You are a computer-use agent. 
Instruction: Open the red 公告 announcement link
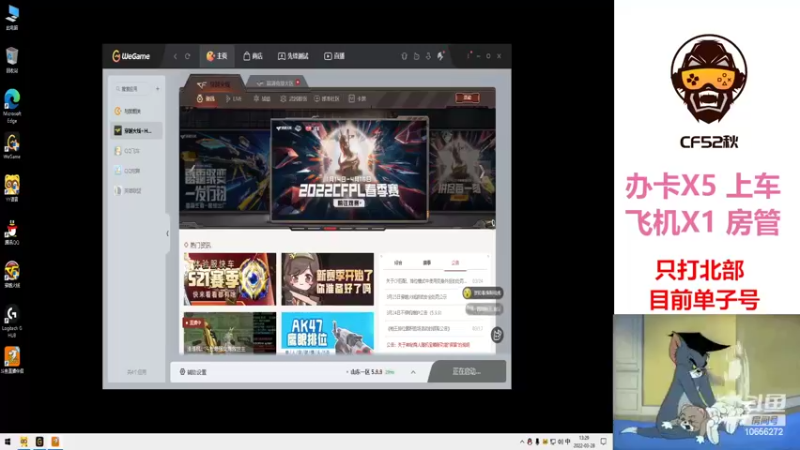pos(428,344)
